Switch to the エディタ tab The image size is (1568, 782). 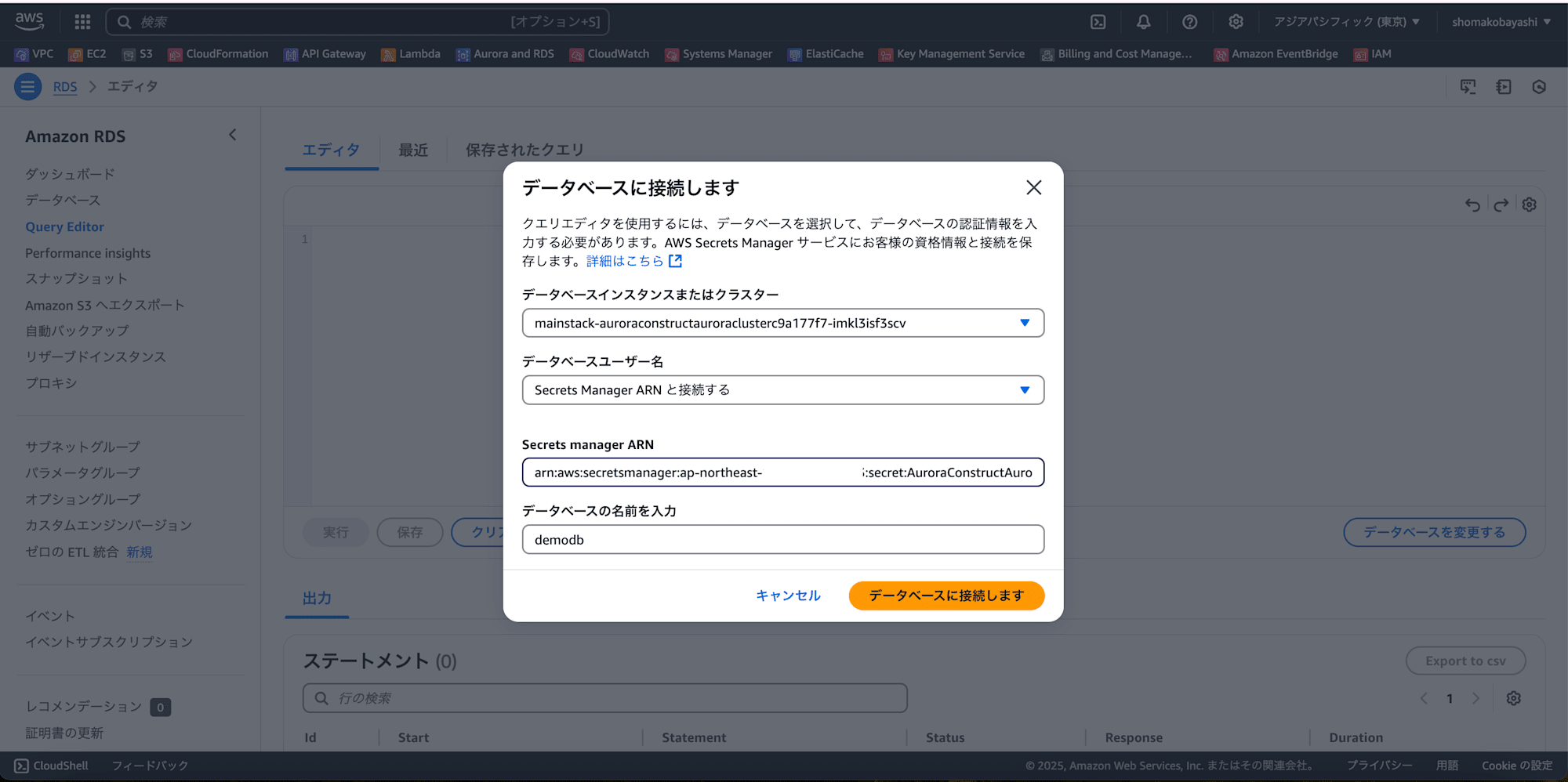(x=332, y=150)
